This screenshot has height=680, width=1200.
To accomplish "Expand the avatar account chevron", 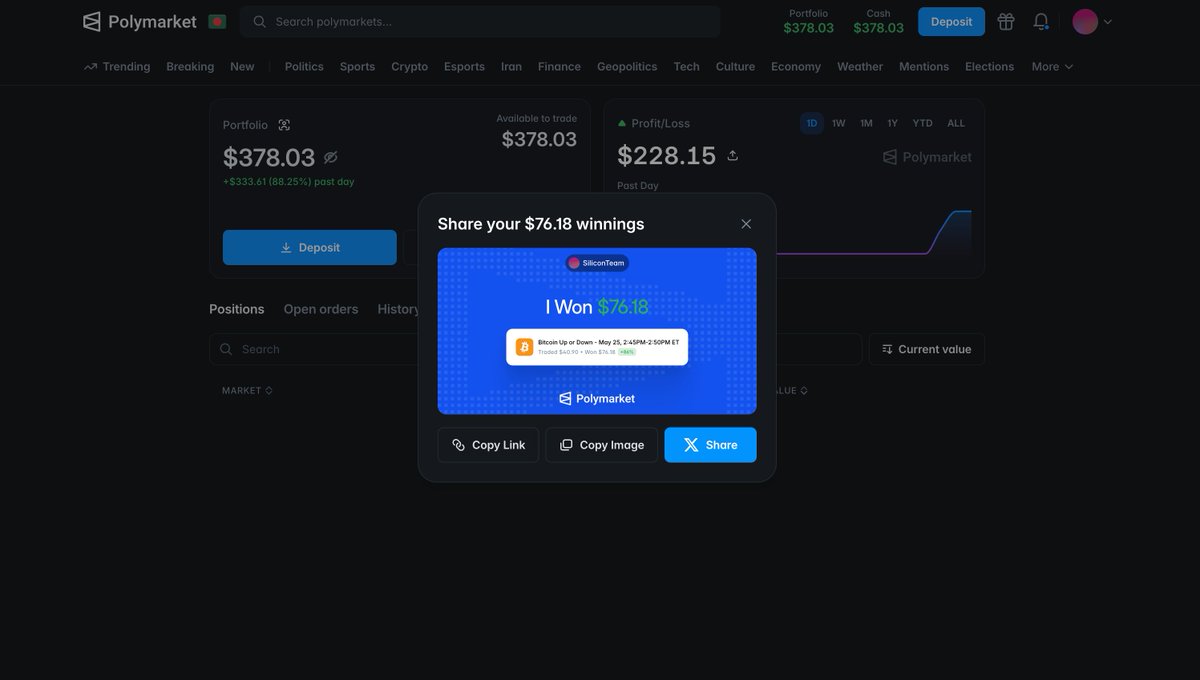I will [x=1107, y=22].
